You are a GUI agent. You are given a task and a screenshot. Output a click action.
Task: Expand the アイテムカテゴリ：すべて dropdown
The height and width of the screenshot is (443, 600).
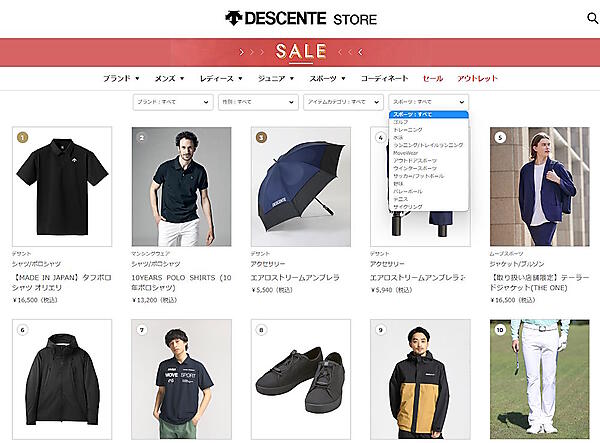coord(342,102)
